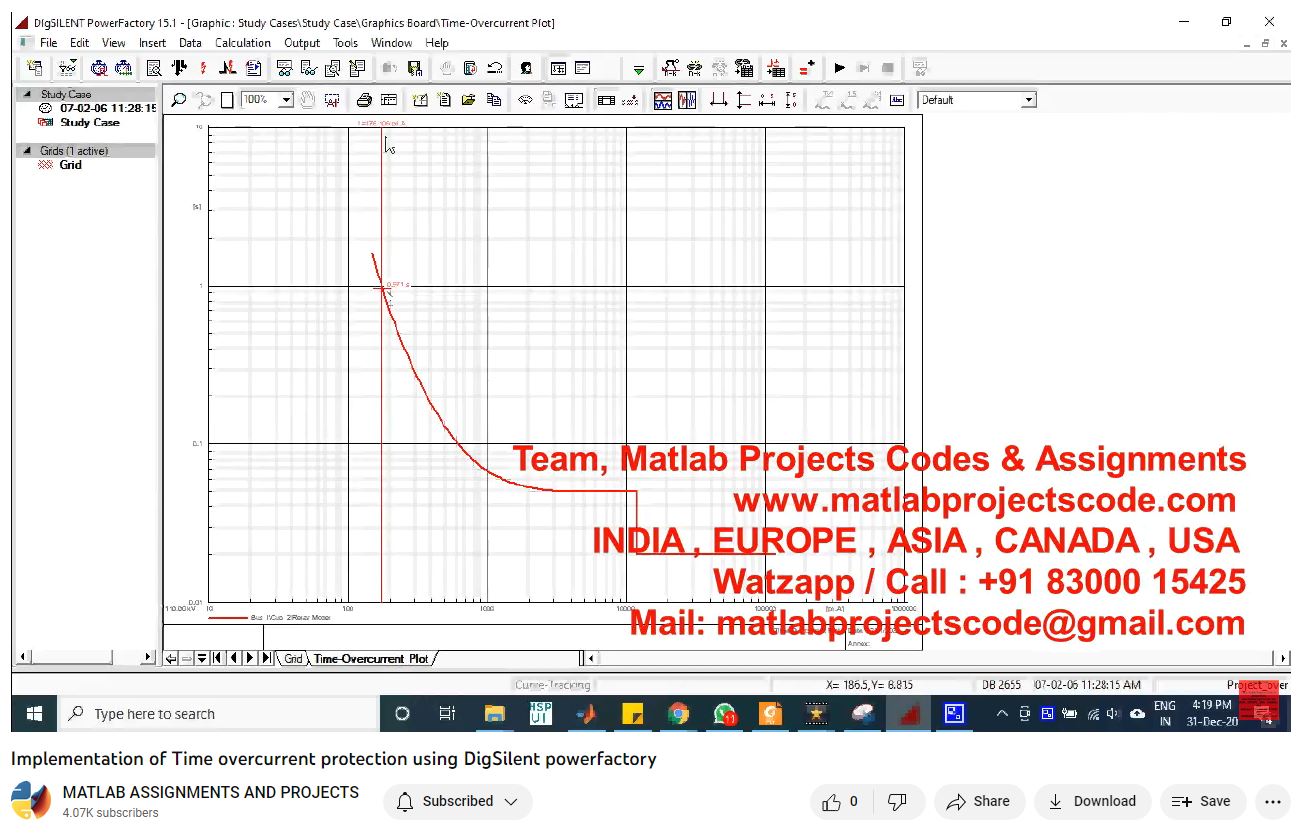Open the Default style dropdown
The image size is (1300, 834).
coord(1027,100)
